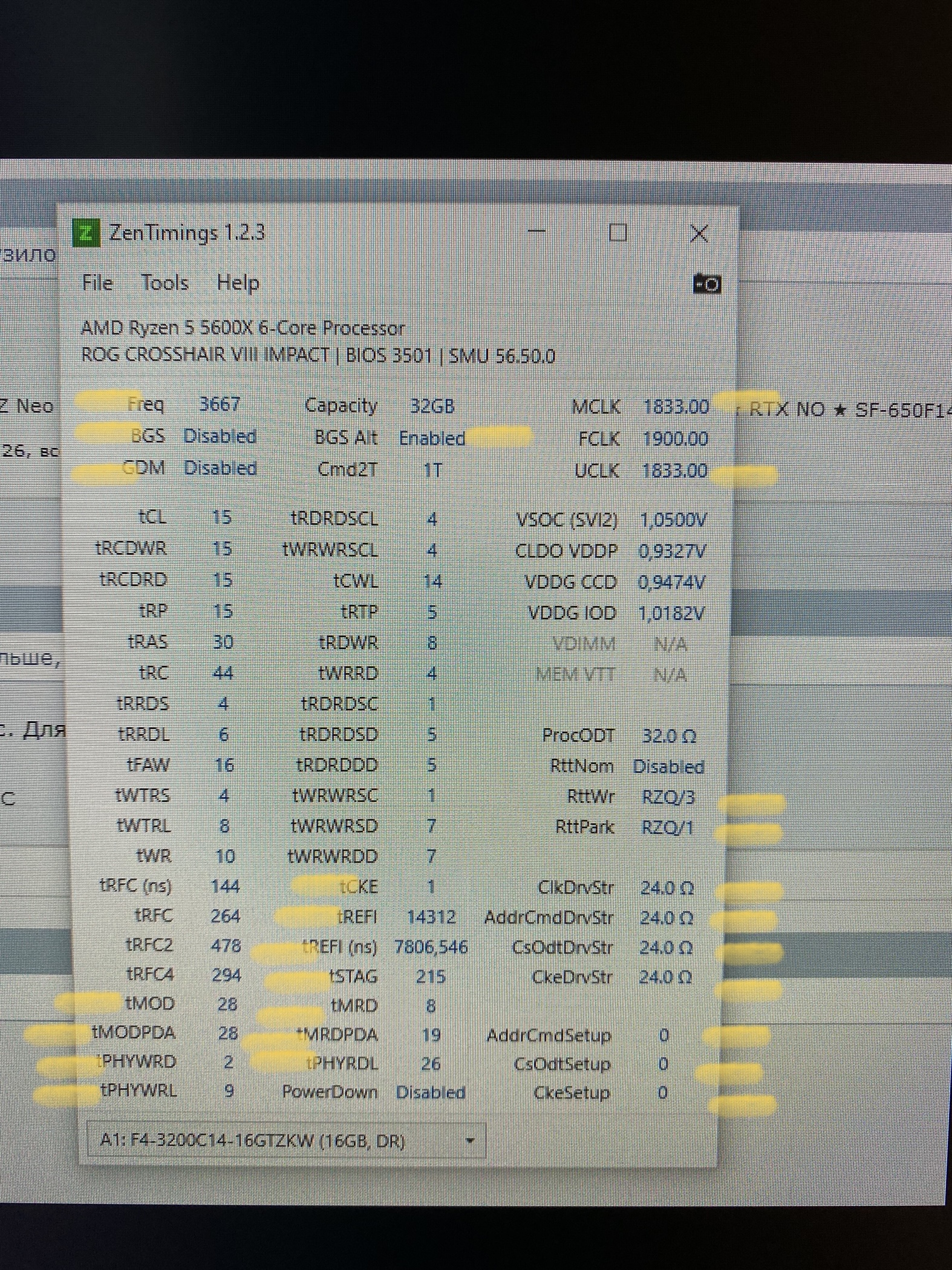Click the tFAW value 16

click(224, 765)
